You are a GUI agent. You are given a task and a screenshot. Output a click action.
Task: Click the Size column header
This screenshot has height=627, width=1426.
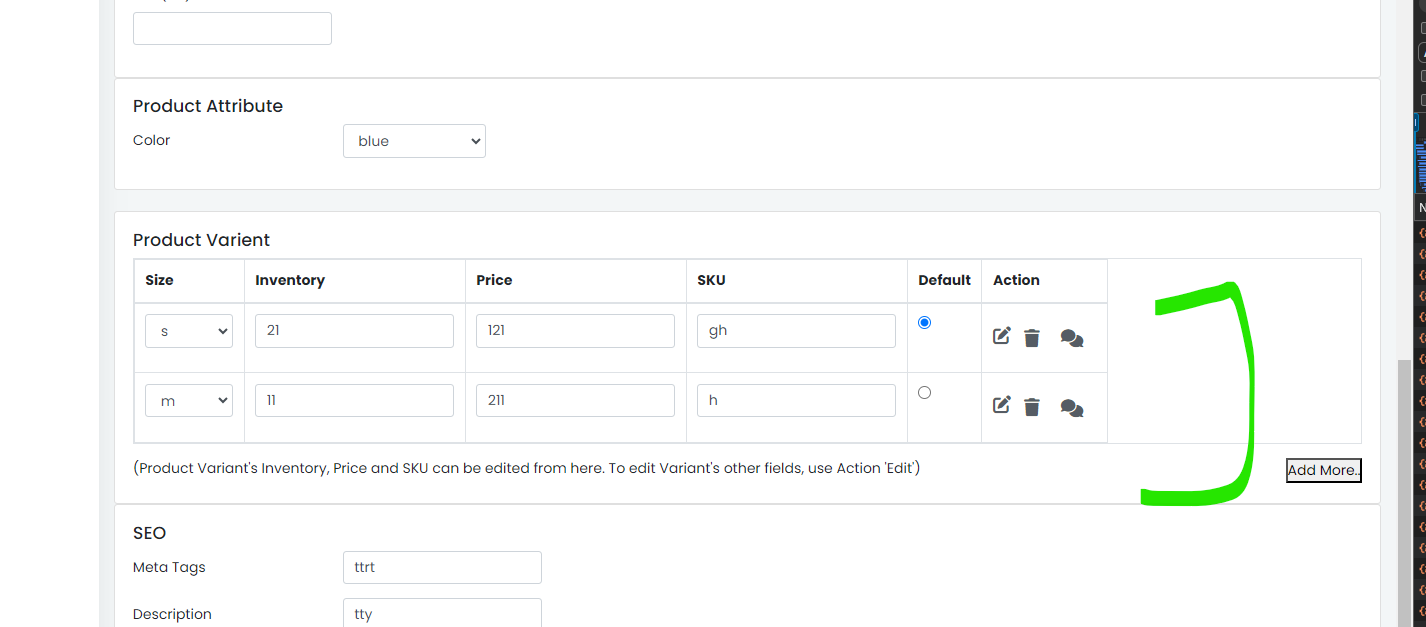(159, 280)
